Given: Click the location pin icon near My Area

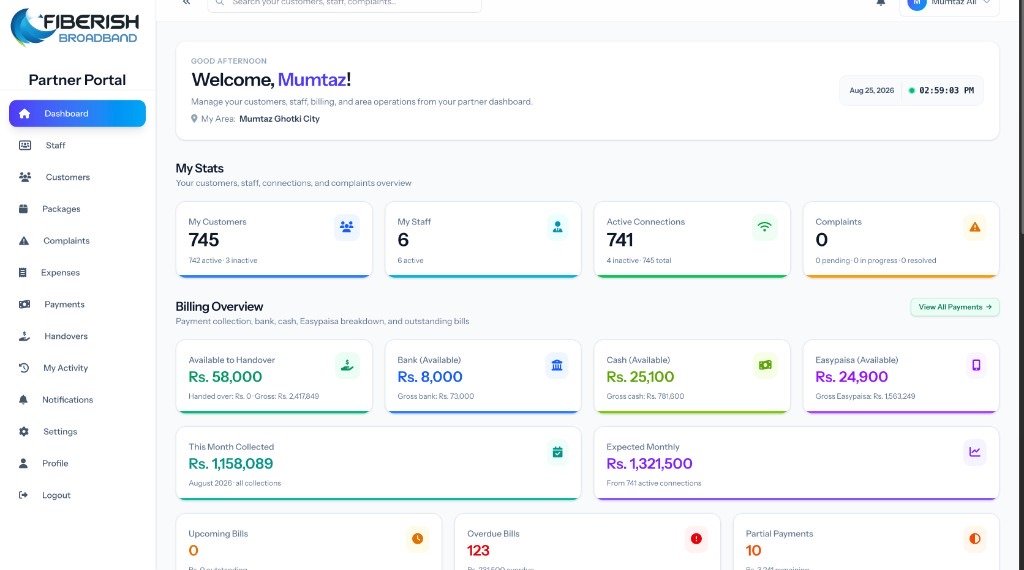Looking at the screenshot, I should coord(194,119).
